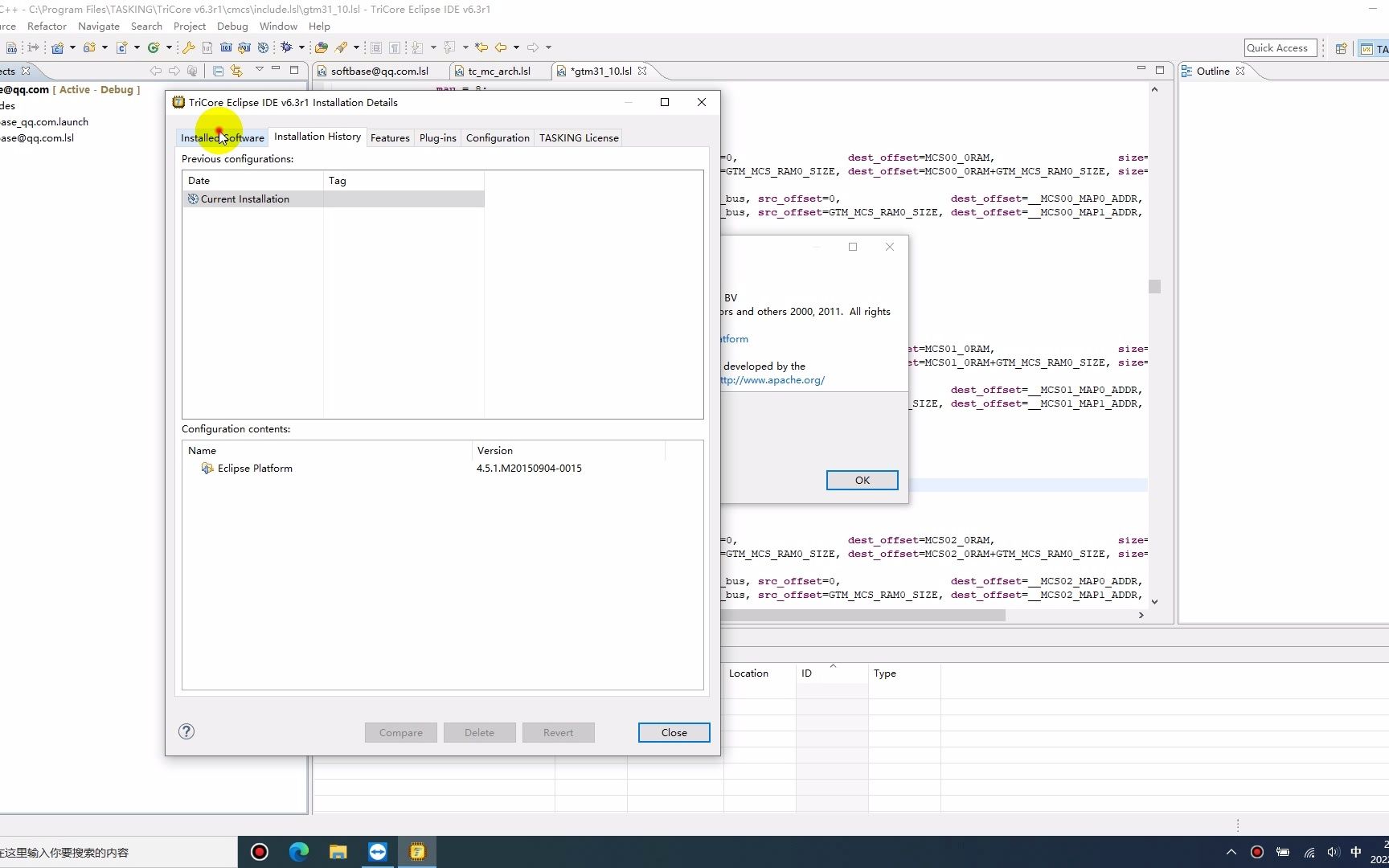Click the editor's horizontal scrollbar
The height and width of the screenshot is (868, 1389).
(862, 615)
